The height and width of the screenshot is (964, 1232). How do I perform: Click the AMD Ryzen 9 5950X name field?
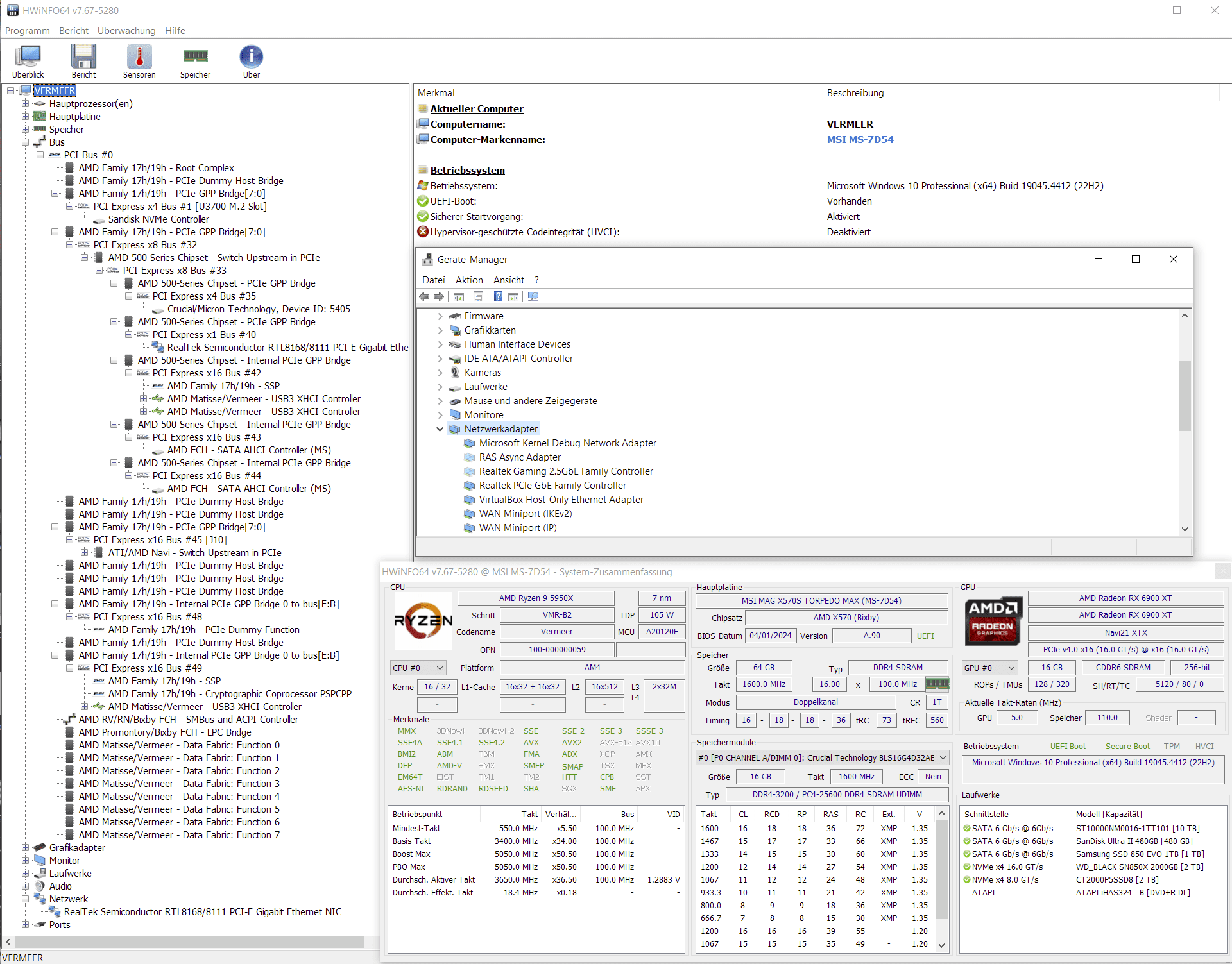[x=536, y=598]
